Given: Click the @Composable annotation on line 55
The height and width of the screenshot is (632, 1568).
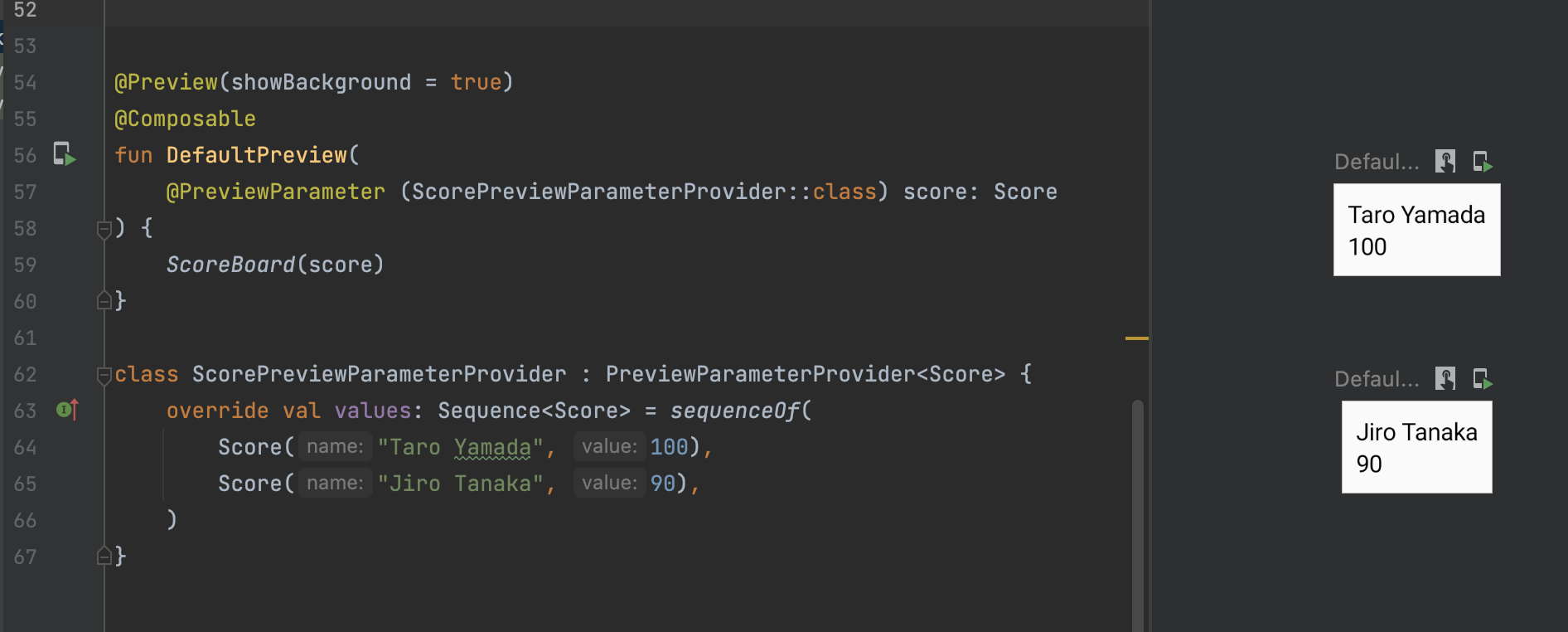Looking at the screenshot, I should tap(185, 119).
